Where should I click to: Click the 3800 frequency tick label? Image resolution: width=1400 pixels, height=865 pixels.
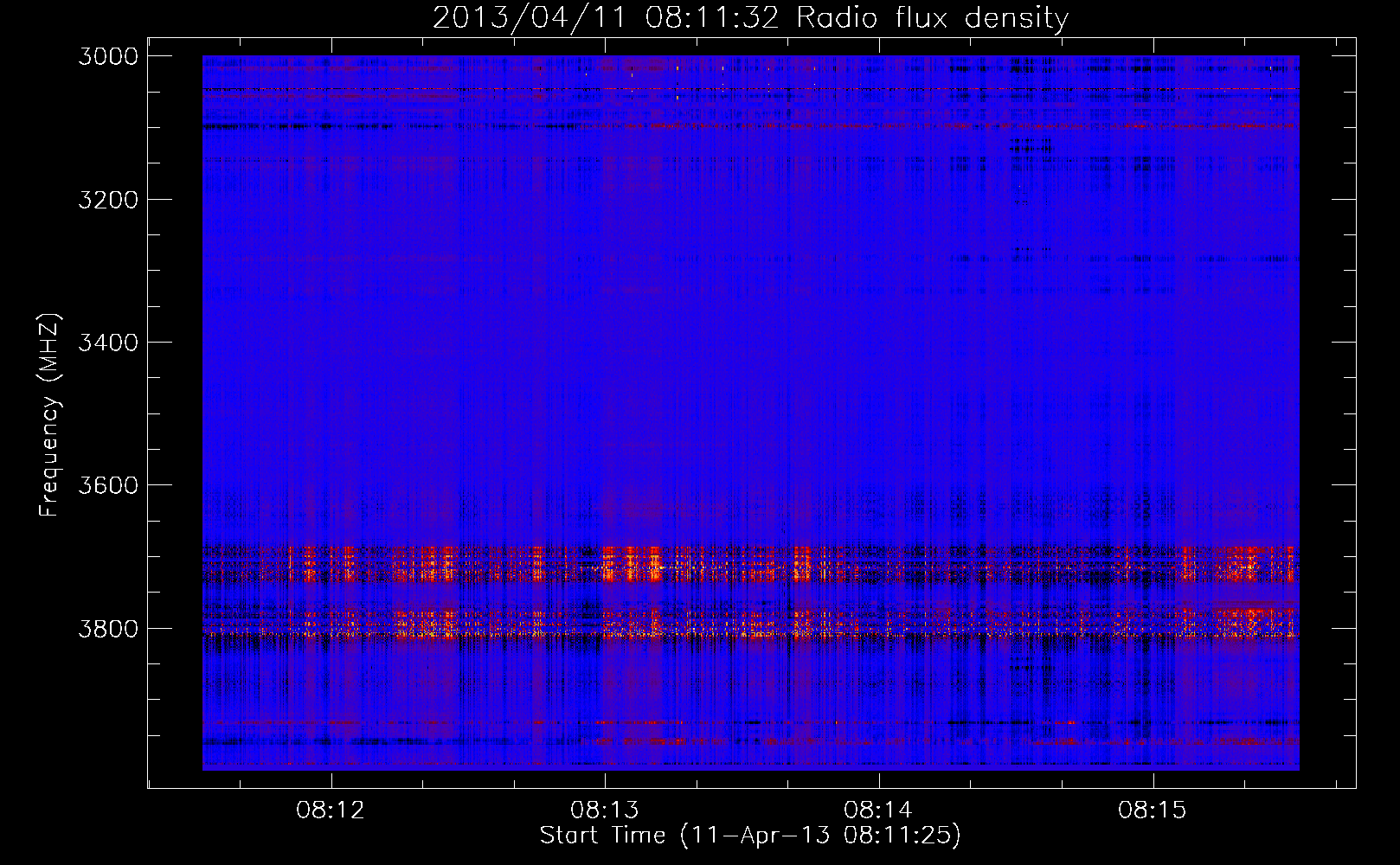(x=108, y=628)
